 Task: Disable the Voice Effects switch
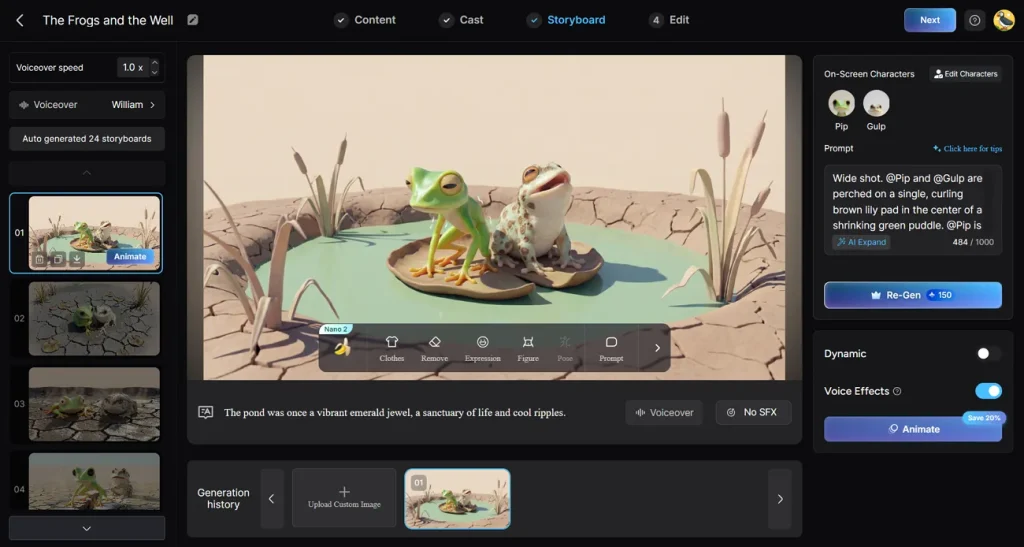tap(988, 391)
